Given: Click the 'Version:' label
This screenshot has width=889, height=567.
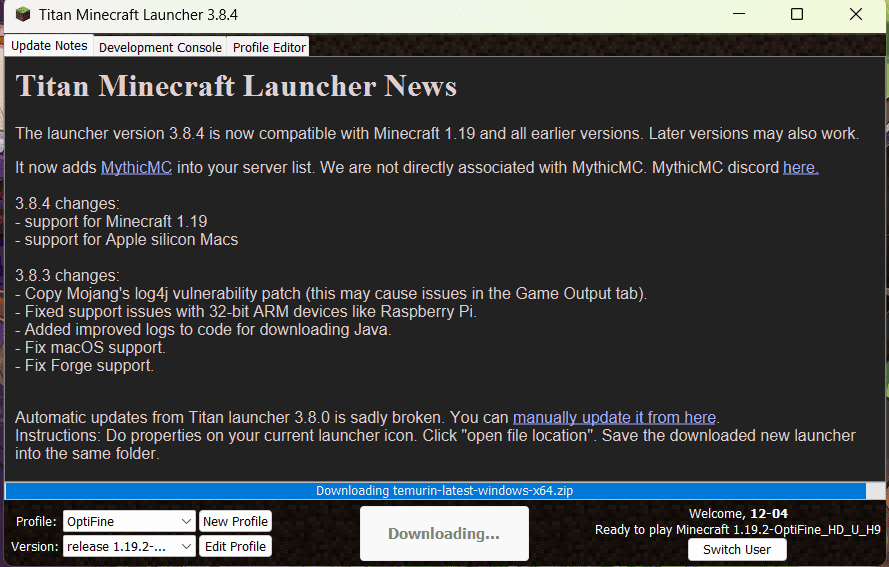Looking at the screenshot, I should (35, 547).
